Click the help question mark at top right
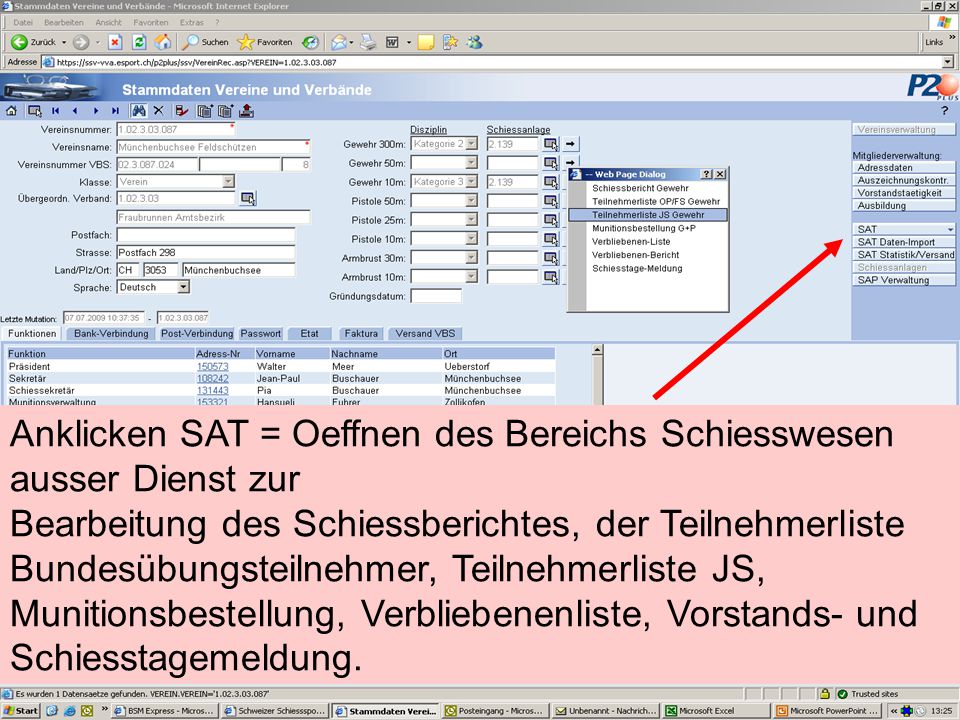The image size is (960, 720). click(x=944, y=111)
